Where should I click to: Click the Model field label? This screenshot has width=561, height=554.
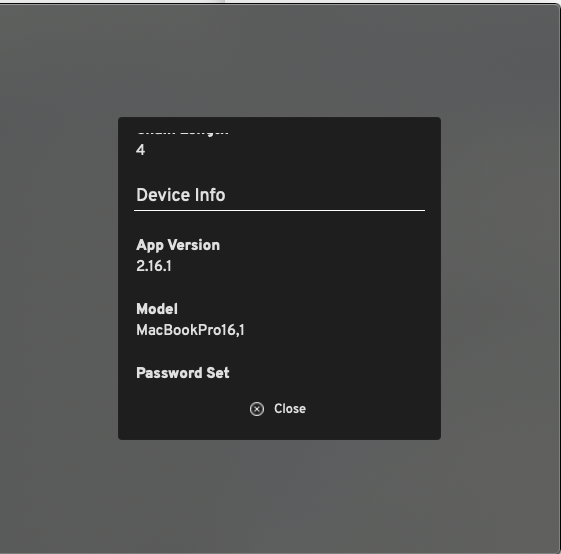click(157, 309)
